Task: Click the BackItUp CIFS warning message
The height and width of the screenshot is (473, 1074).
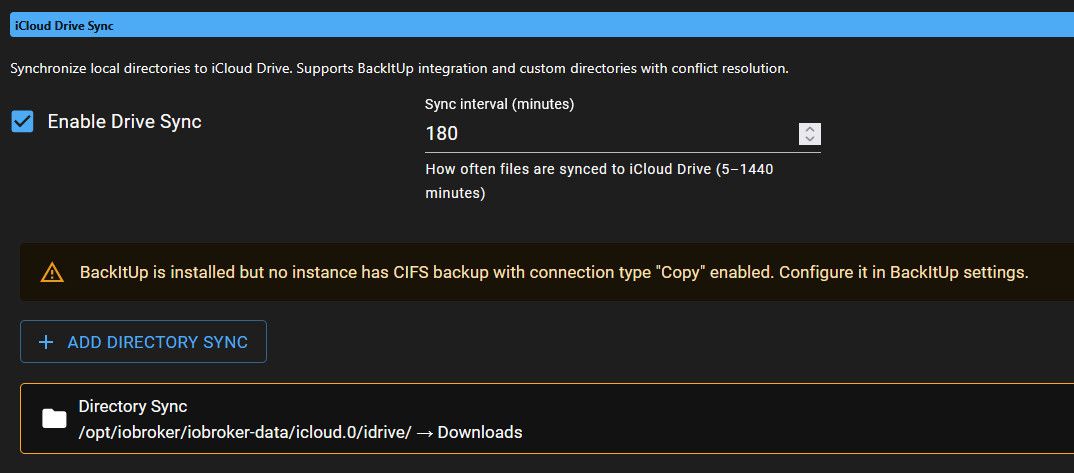Action: pyautogui.click(x=553, y=272)
